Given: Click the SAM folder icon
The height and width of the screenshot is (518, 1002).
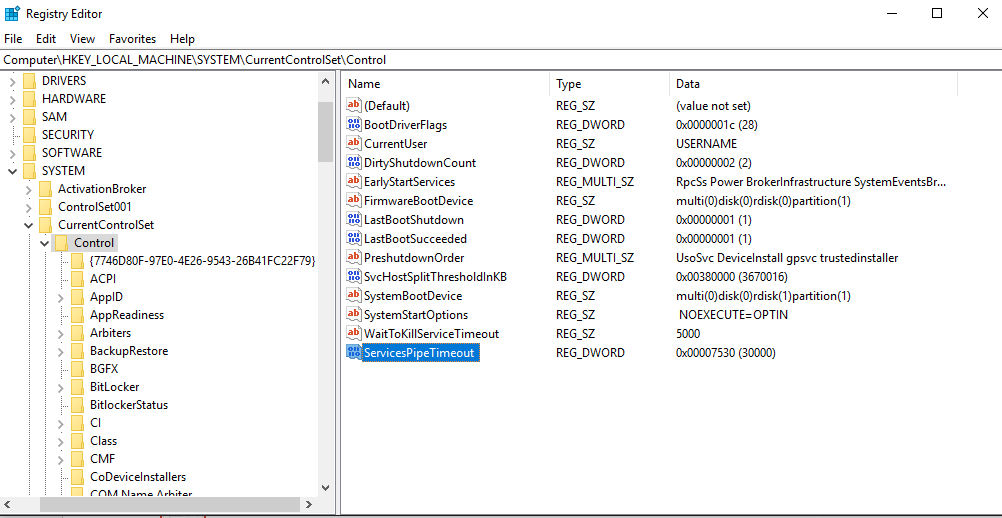Looking at the screenshot, I should click(29, 116).
